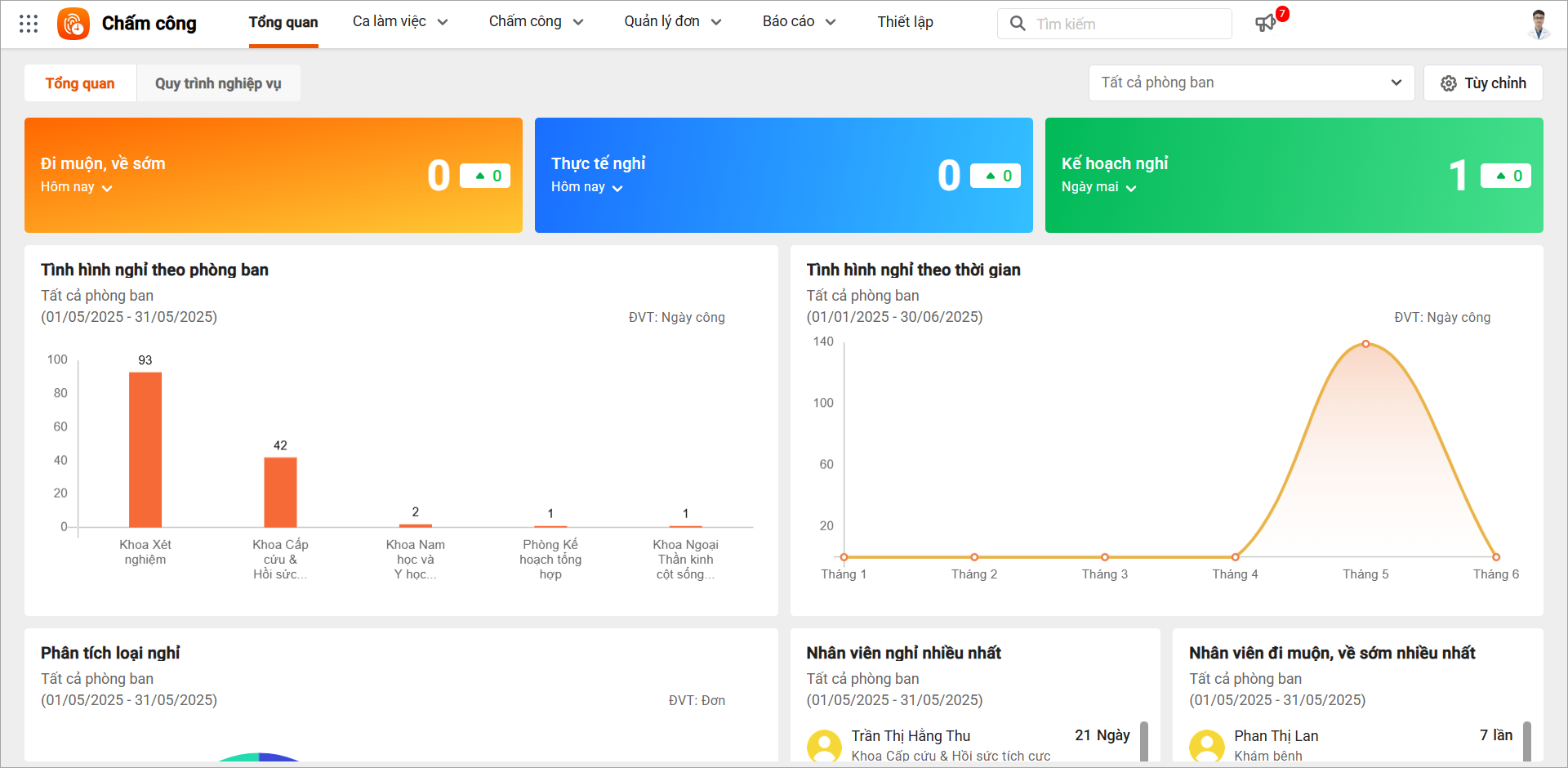This screenshot has height=768, width=1568.
Task: Click the Chấm công app logo
Action: [x=73, y=24]
